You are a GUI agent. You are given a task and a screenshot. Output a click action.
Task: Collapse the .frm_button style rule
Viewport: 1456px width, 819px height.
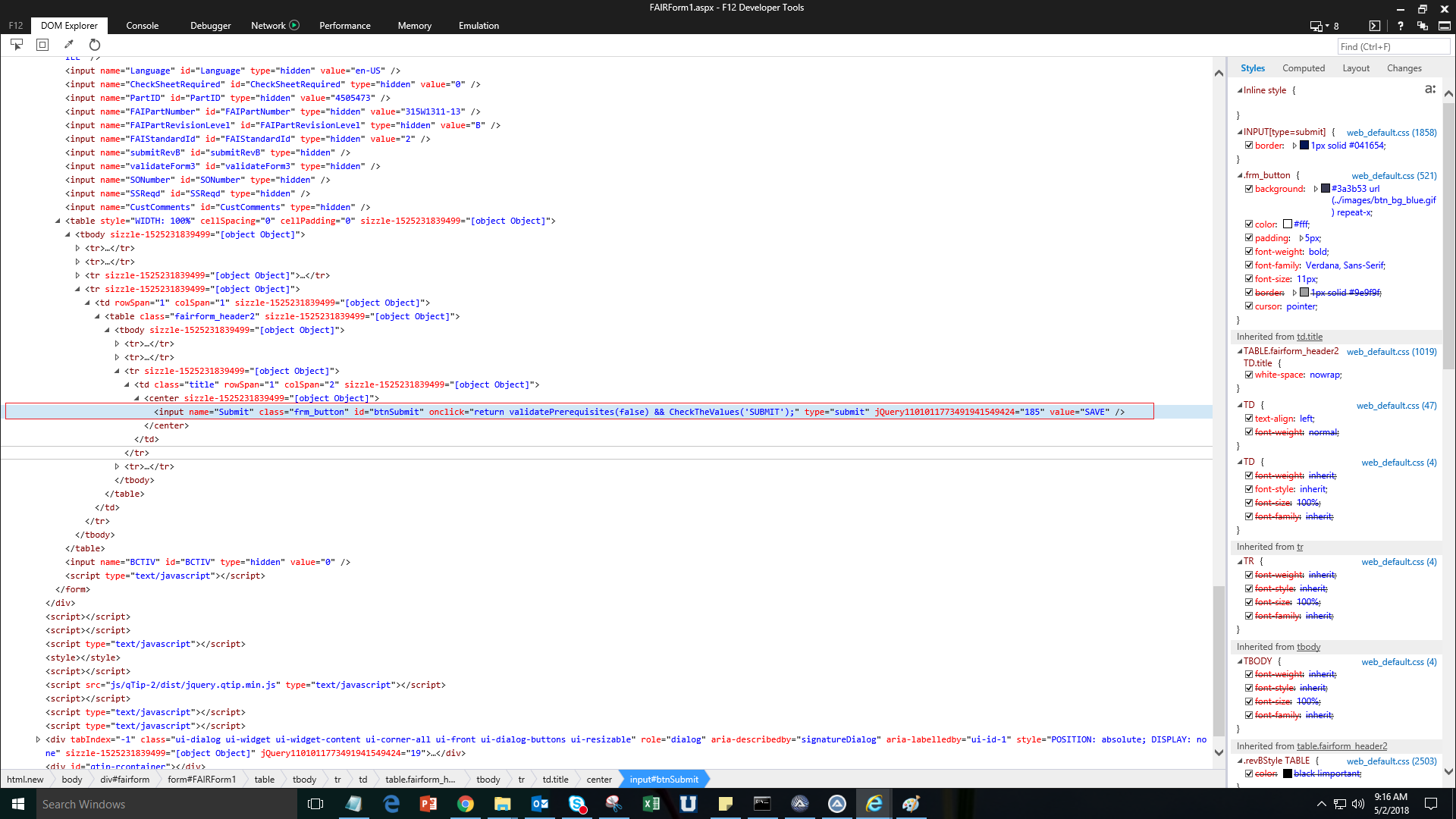1240,175
